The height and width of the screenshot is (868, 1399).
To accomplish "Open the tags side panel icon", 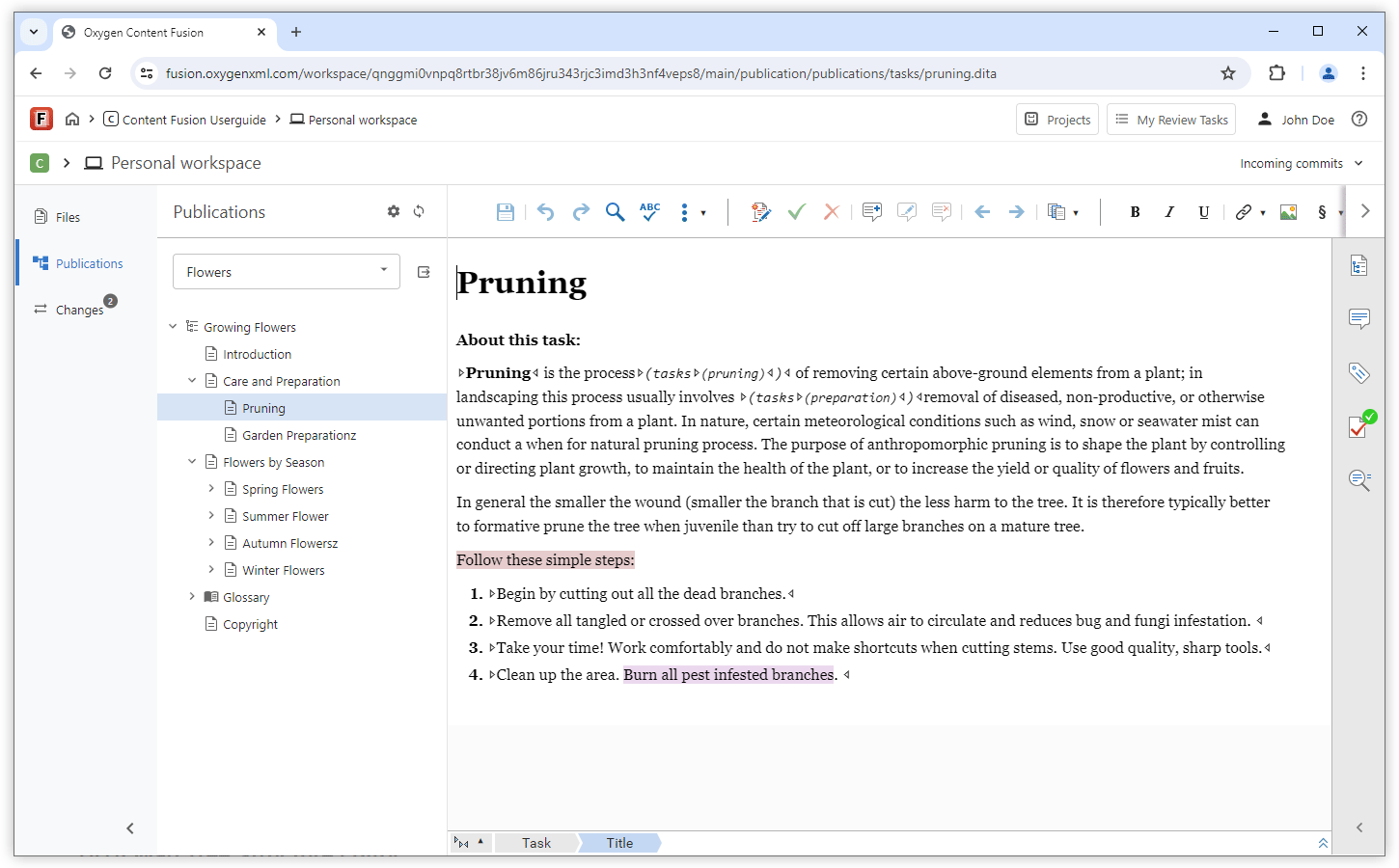I will pyautogui.click(x=1358, y=373).
